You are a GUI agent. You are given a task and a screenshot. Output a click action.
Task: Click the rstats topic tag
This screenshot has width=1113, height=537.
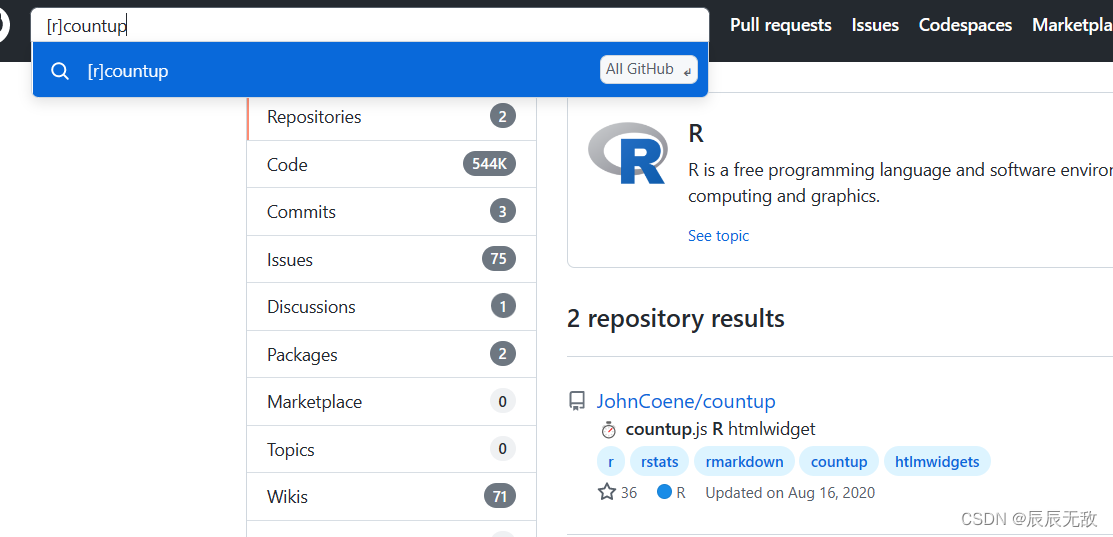(x=659, y=462)
